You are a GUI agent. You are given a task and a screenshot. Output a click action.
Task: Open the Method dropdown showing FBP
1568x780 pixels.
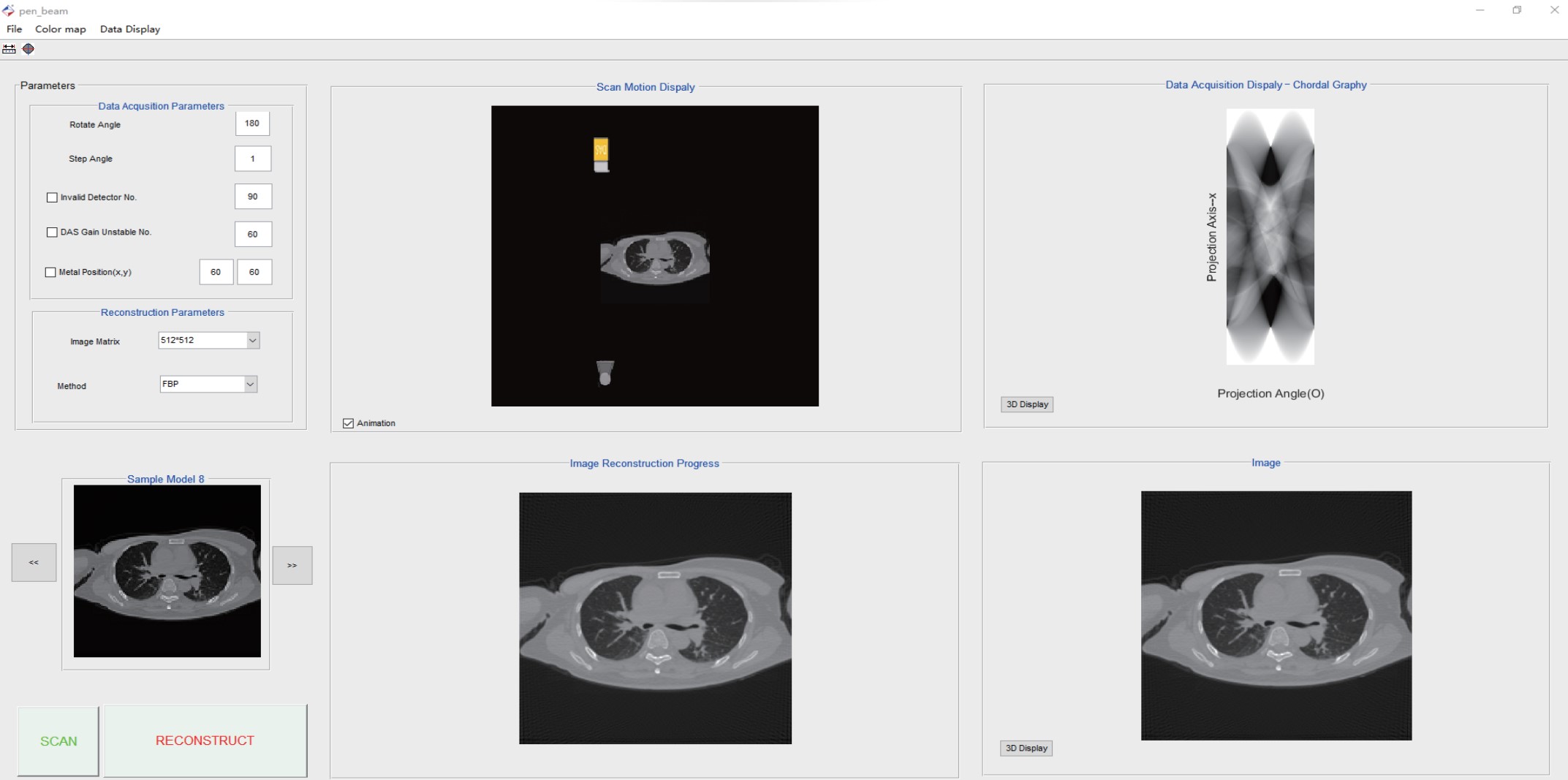click(x=250, y=384)
